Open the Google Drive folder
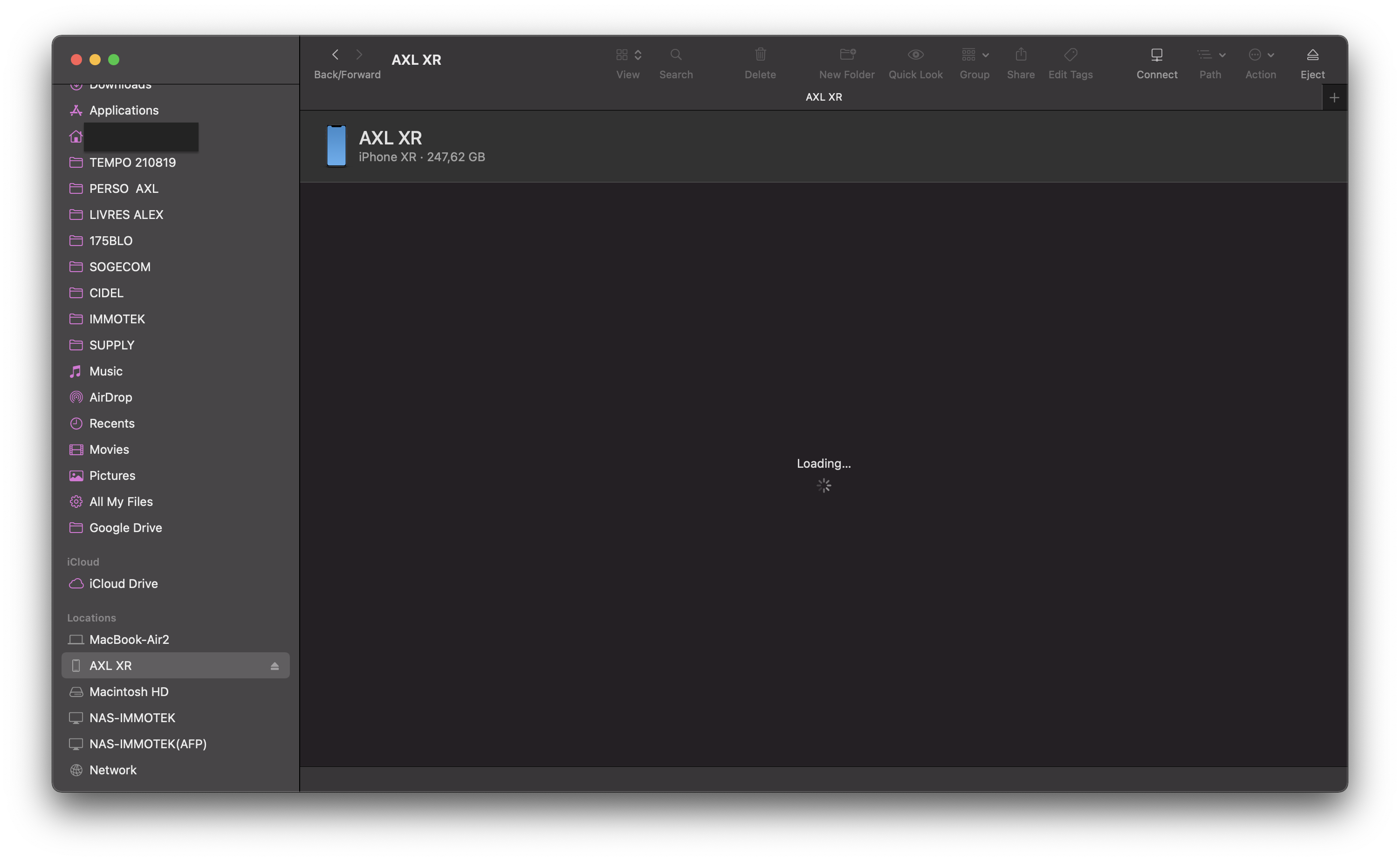This screenshot has height=861, width=1400. pos(125,528)
